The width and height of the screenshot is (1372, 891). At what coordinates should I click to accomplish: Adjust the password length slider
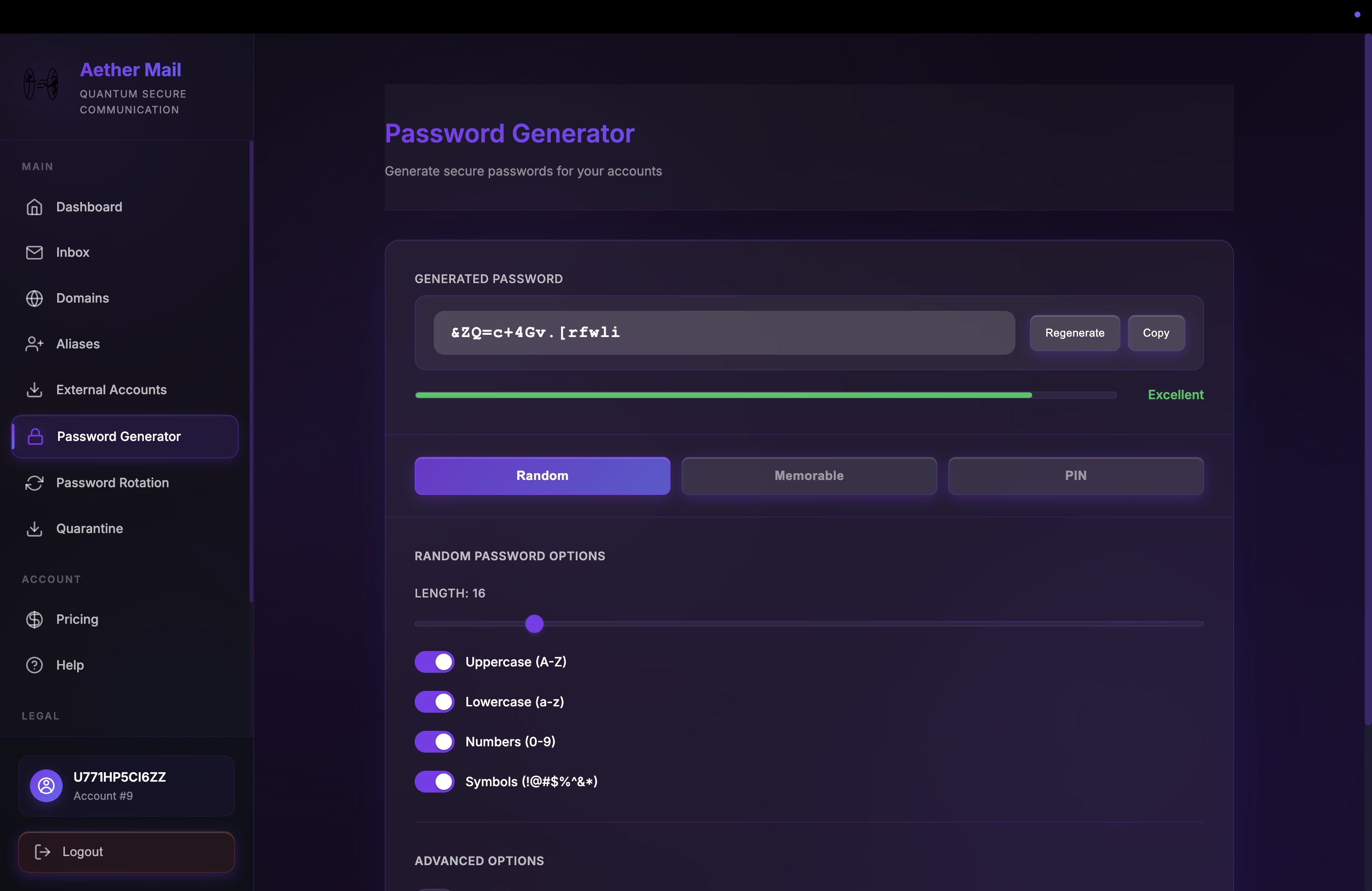click(534, 624)
